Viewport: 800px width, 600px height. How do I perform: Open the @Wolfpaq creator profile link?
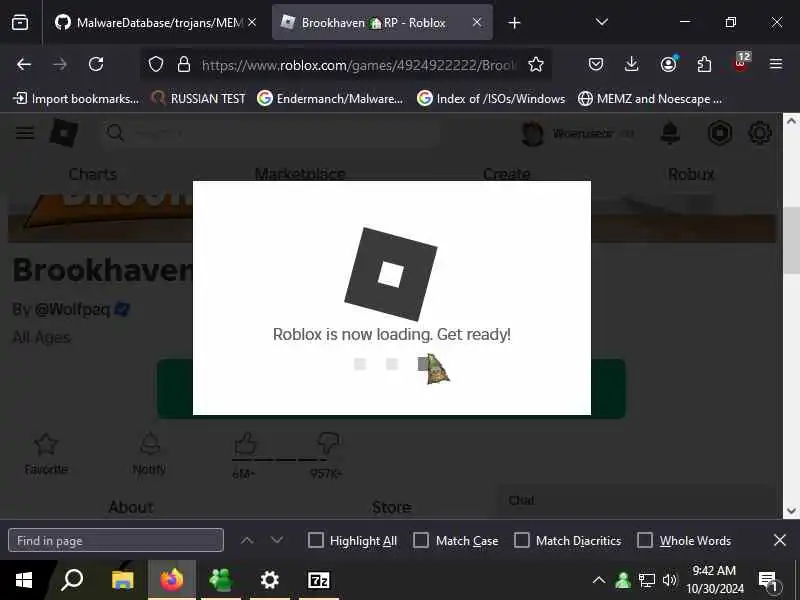point(72,309)
